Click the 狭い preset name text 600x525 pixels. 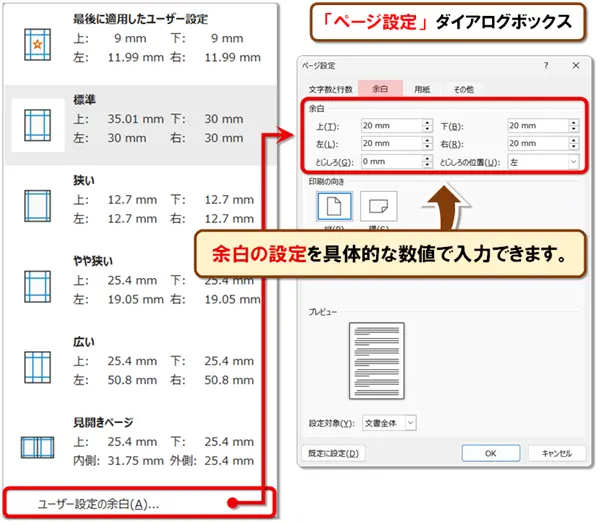click(x=84, y=180)
